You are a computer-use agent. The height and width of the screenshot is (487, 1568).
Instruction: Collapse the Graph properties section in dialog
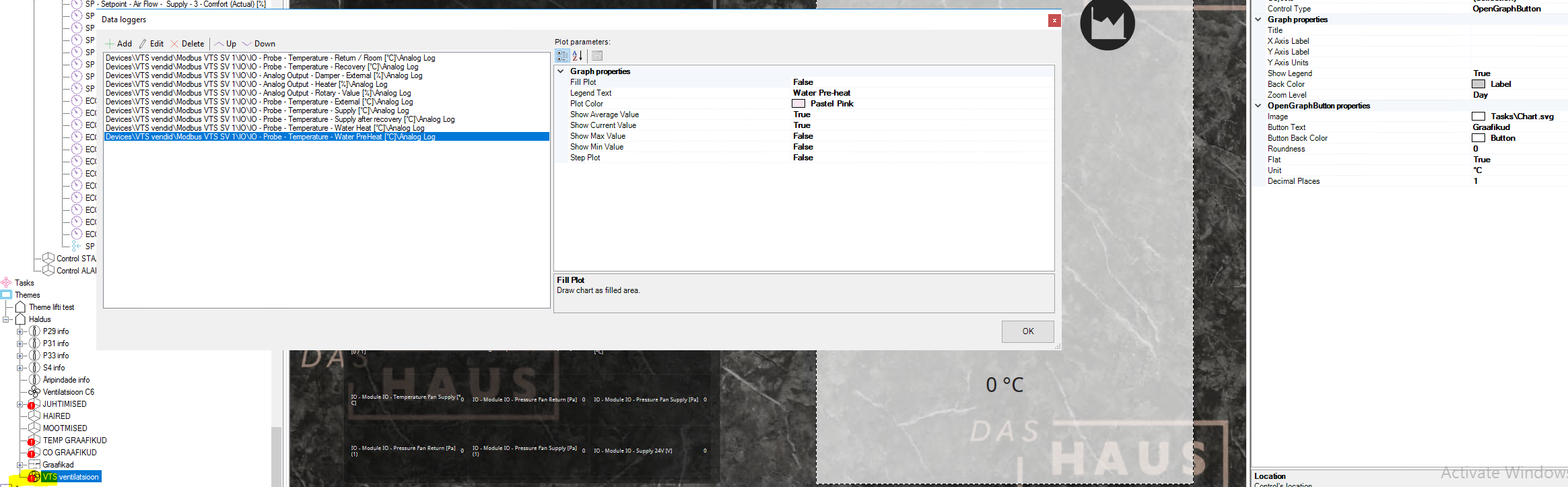561,71
